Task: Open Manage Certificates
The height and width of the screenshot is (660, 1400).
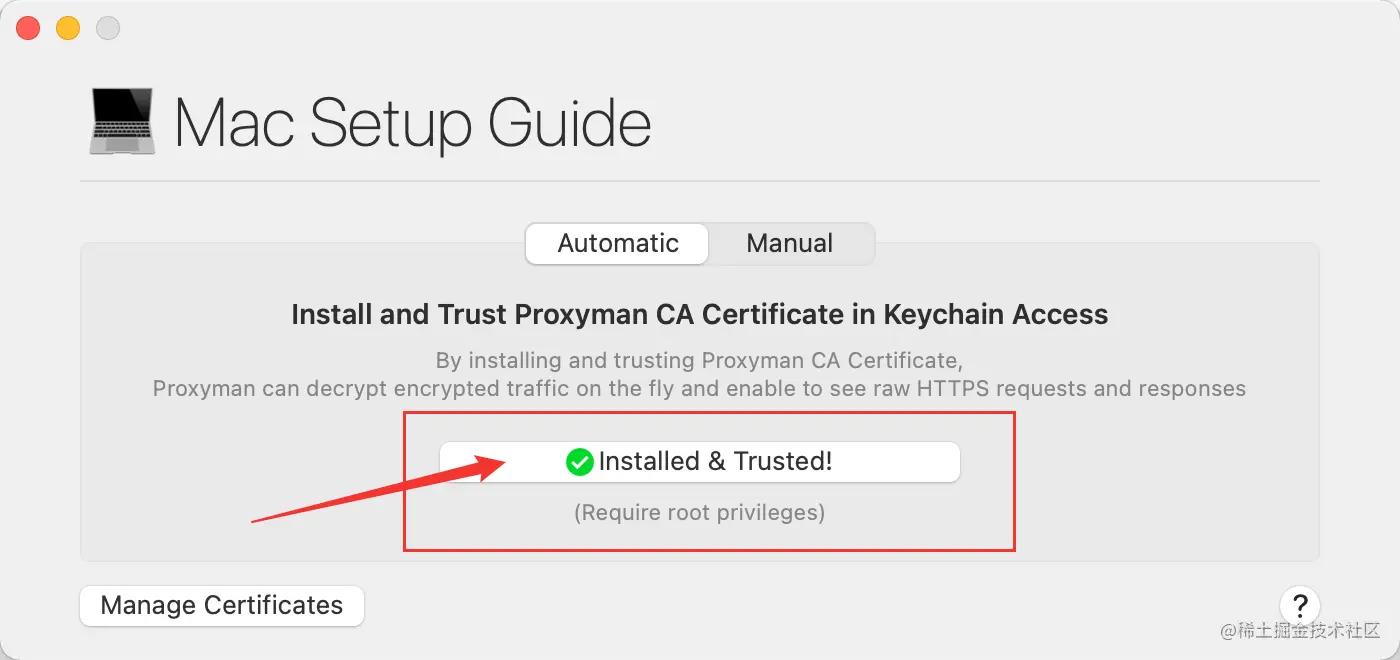Action: 222,605
